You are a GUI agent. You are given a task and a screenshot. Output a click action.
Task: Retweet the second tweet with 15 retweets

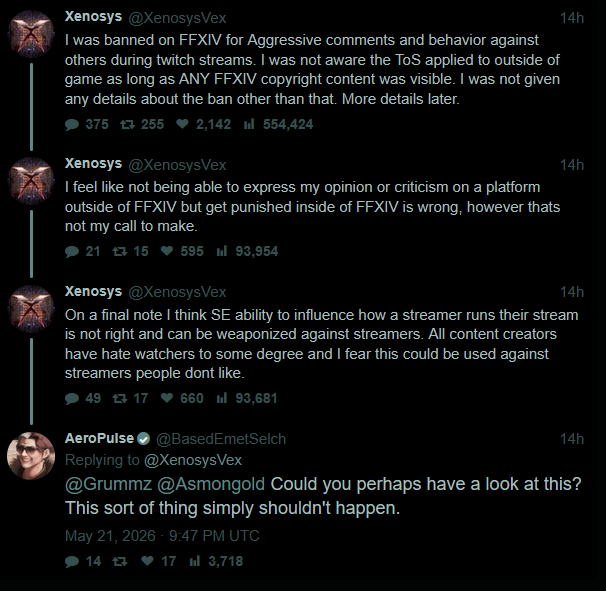[x=119, y=252]
